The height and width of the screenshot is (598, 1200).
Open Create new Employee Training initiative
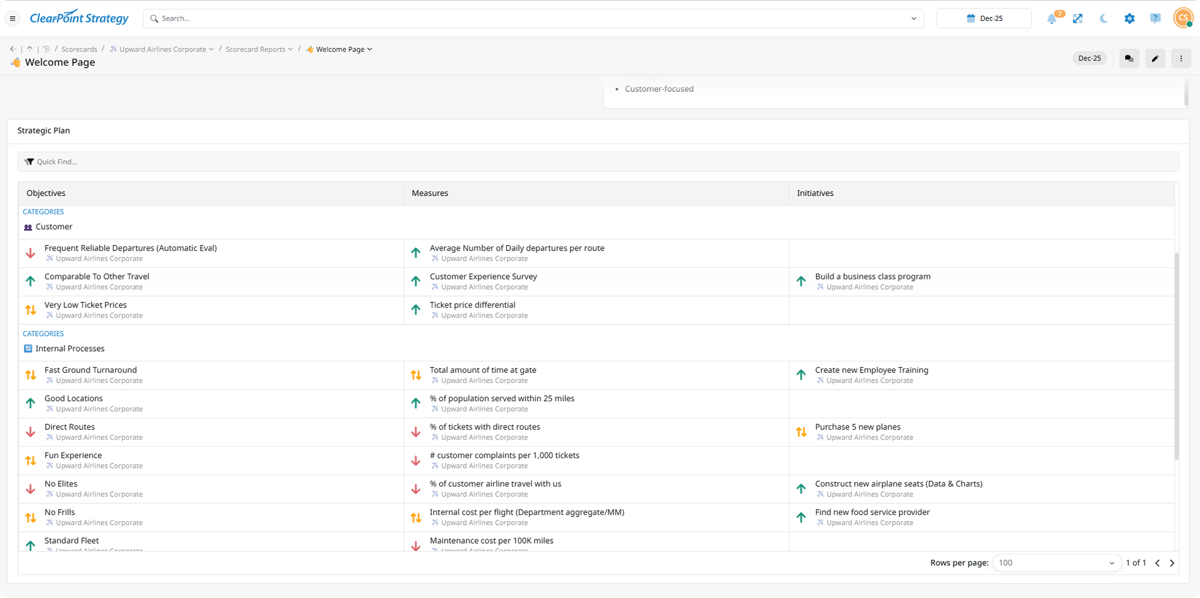pos(872,370)
